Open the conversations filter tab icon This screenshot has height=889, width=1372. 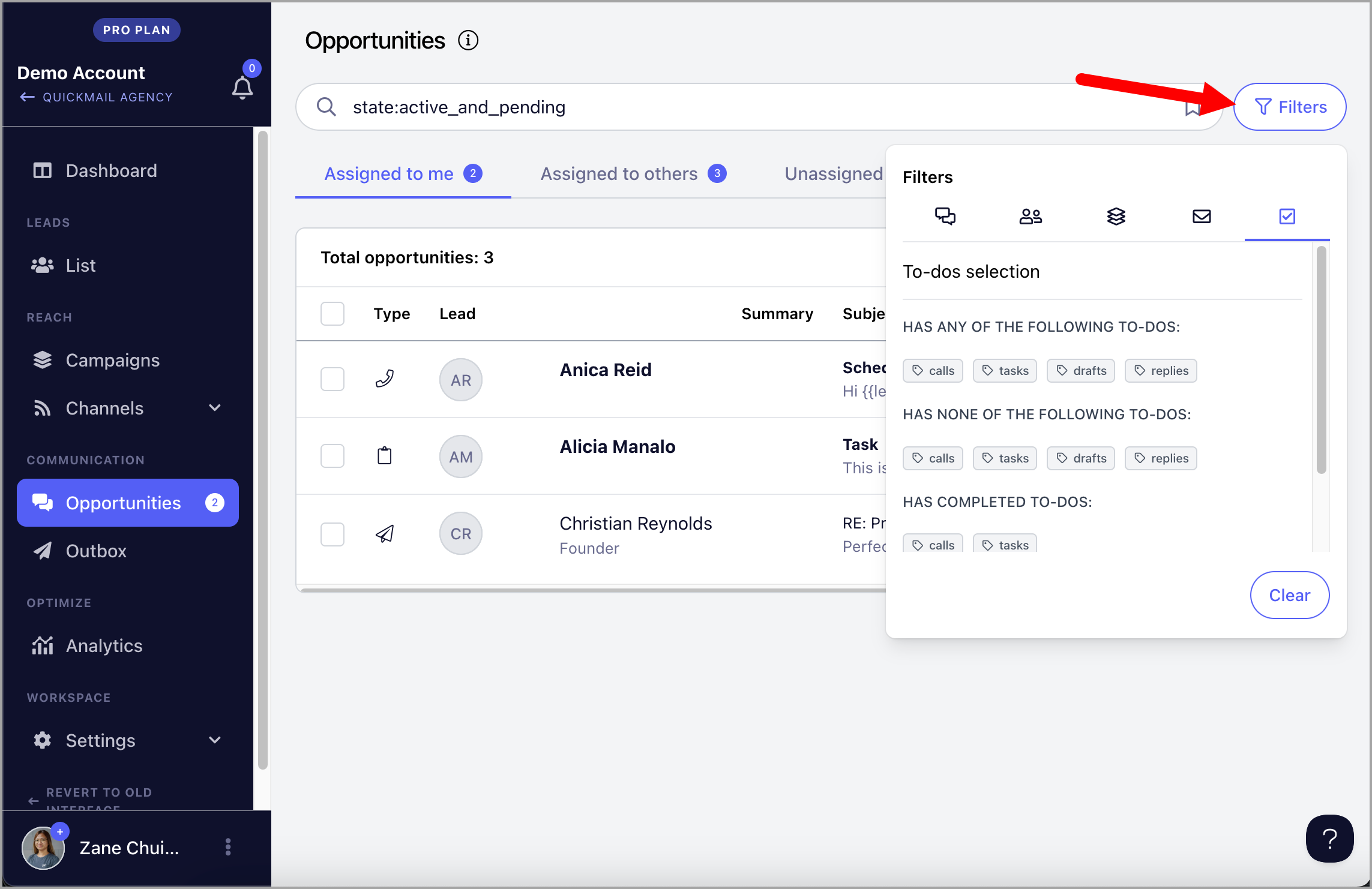pos(945,216)
